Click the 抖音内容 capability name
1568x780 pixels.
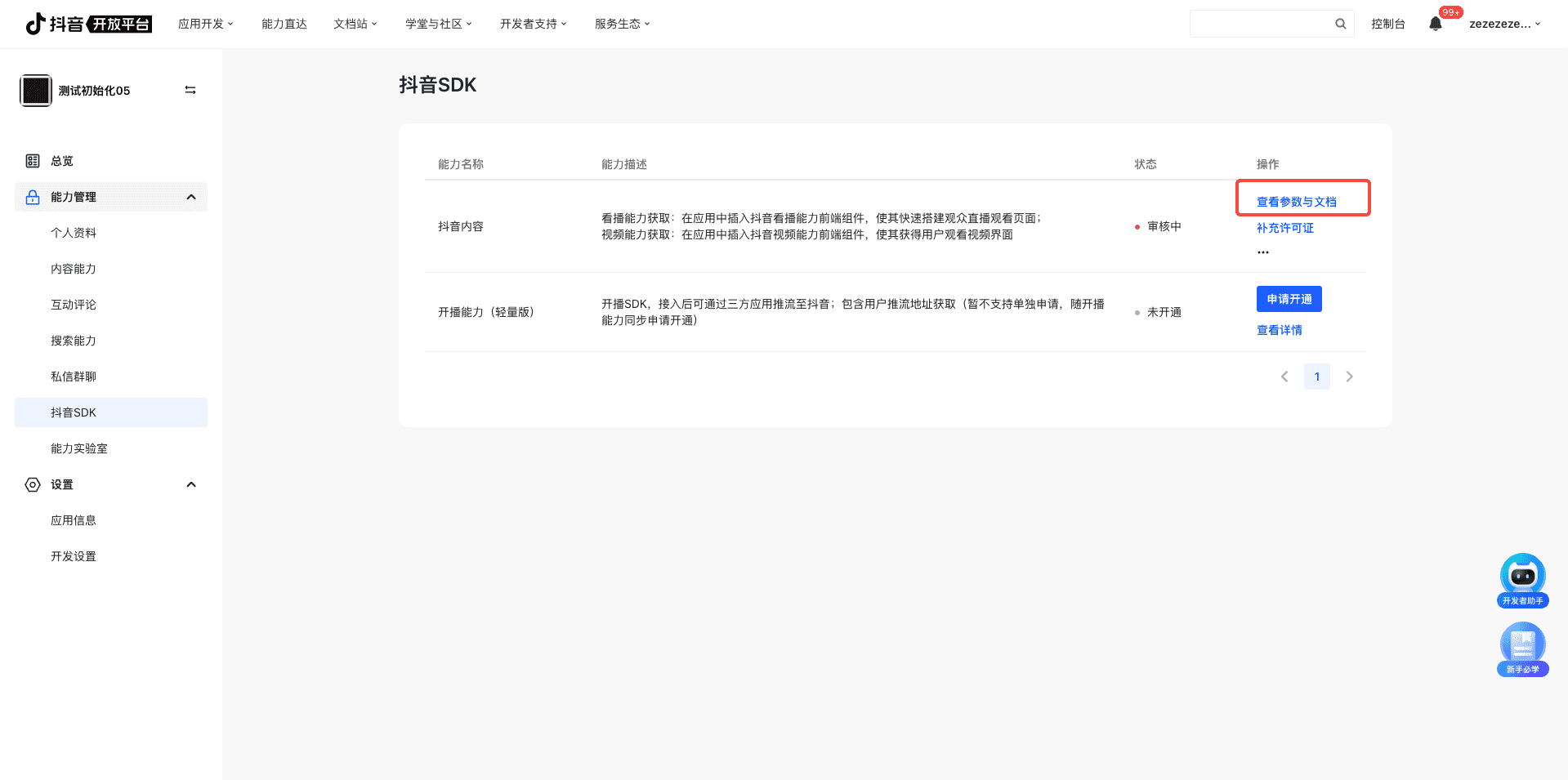[461, 226]
